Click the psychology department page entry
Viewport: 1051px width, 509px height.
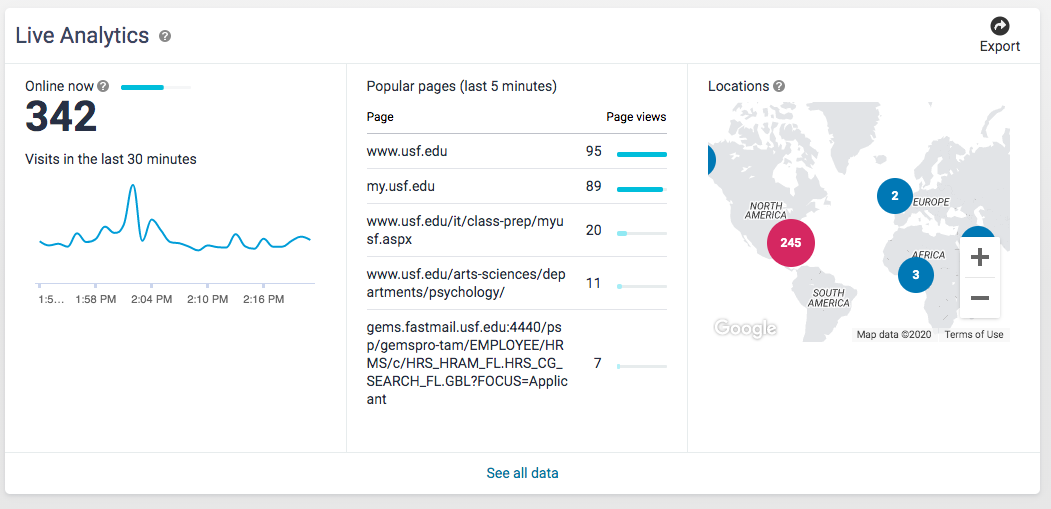point(464,283)
